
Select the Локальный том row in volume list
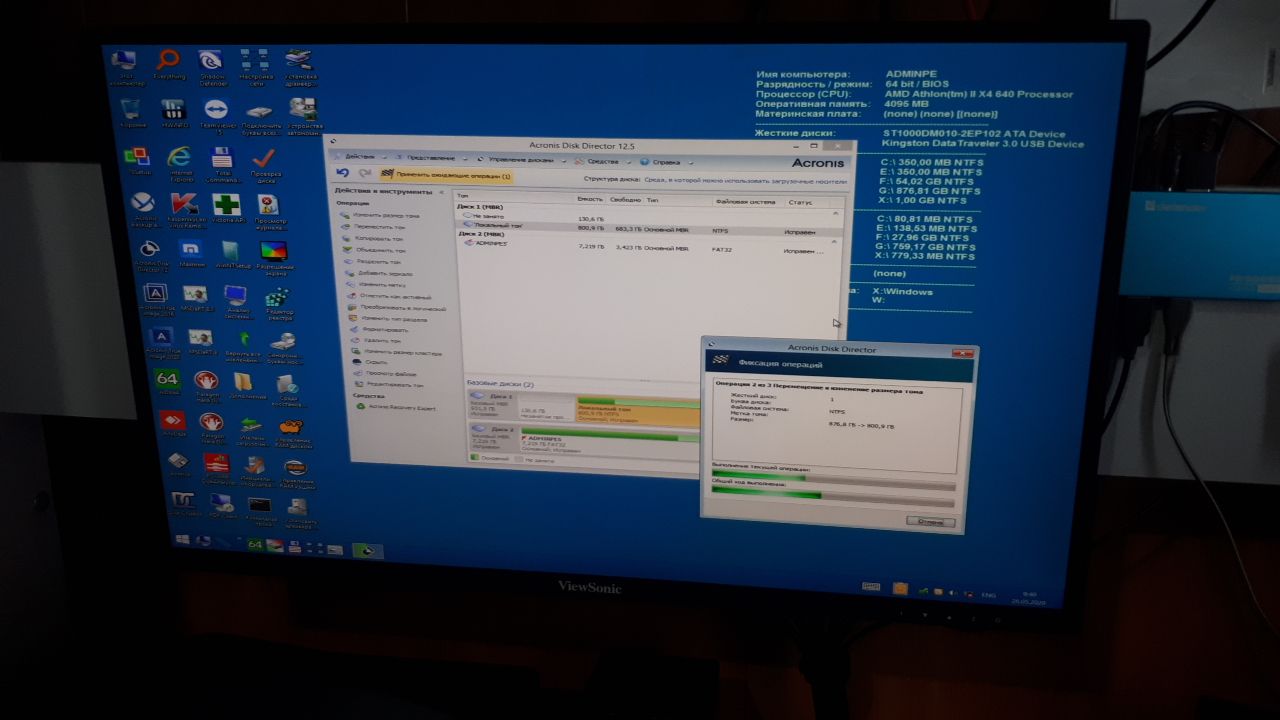pyautogui.click(x=648, y=228)
